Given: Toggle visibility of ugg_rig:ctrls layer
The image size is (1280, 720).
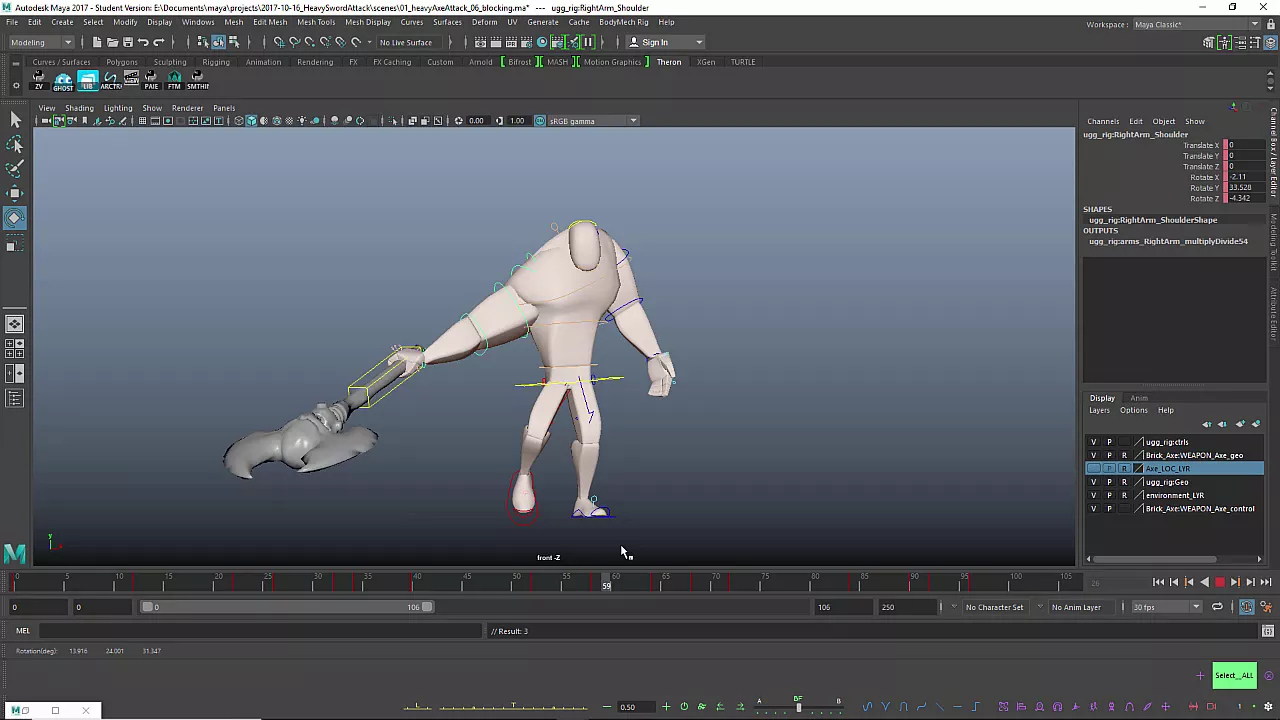Looking at the screenshot, I should [1094, 442].
